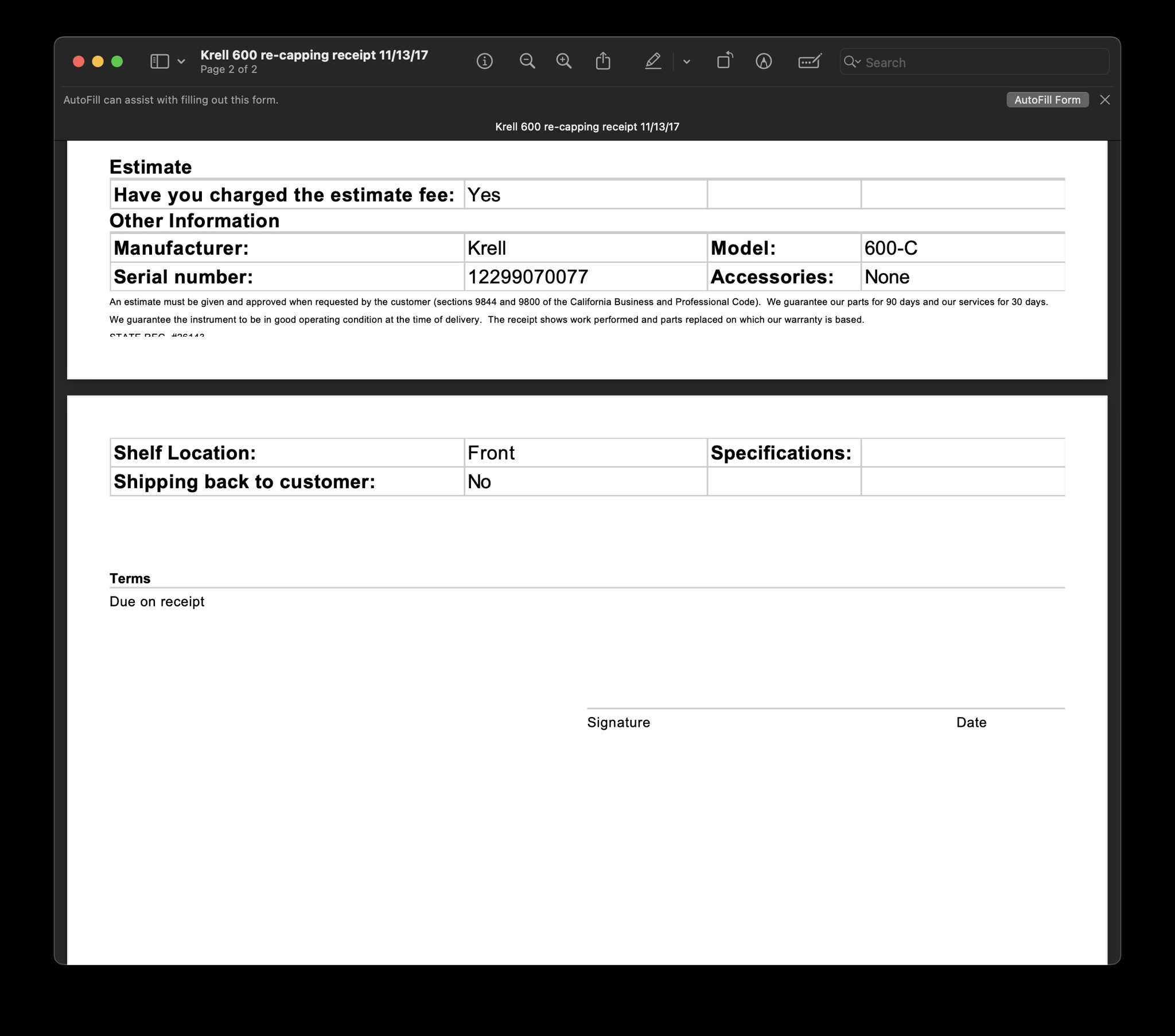Zoom in on the receipt page
Screen dimensions: 1175x1036
[564, 61]
